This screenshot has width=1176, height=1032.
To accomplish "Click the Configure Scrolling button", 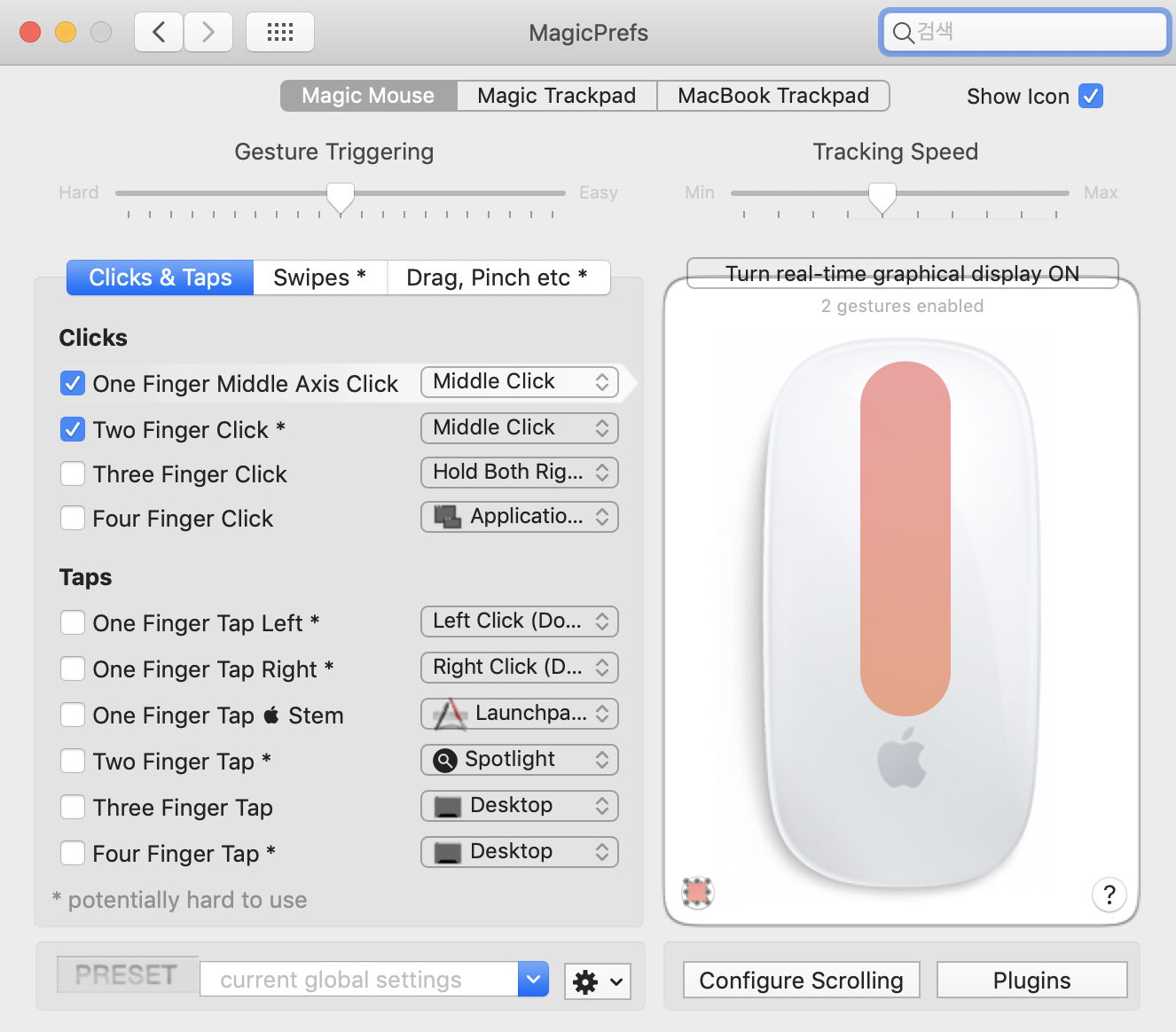I will [801, 981].
